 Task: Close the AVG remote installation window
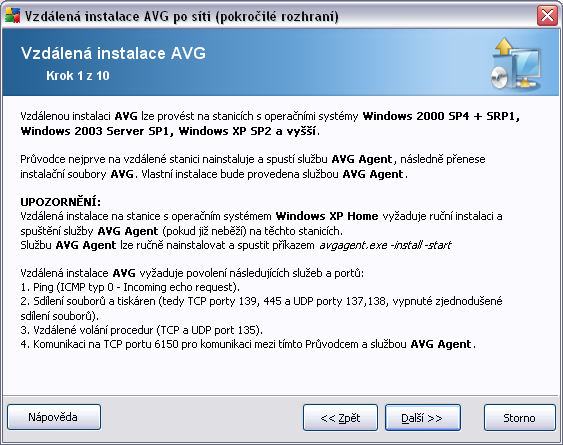tap(547, 16)
